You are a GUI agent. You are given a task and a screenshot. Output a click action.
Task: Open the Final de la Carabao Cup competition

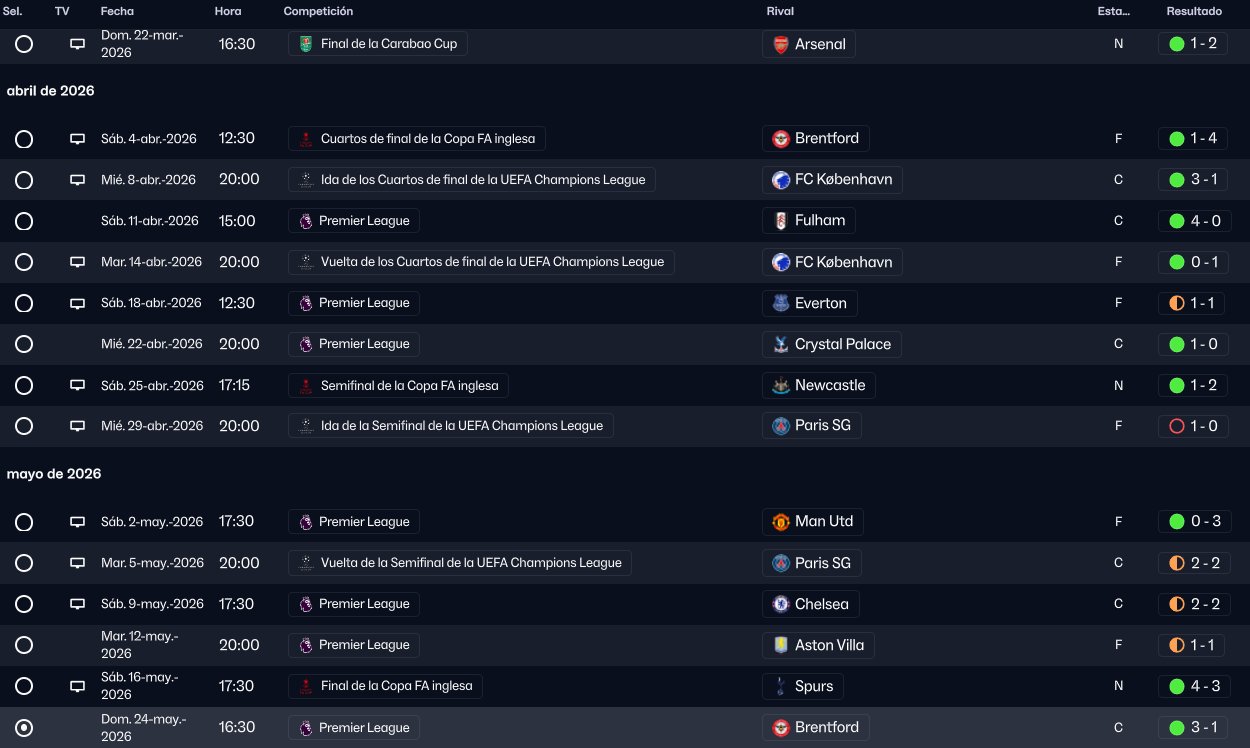pyautogui.click(x=378, y=44)
